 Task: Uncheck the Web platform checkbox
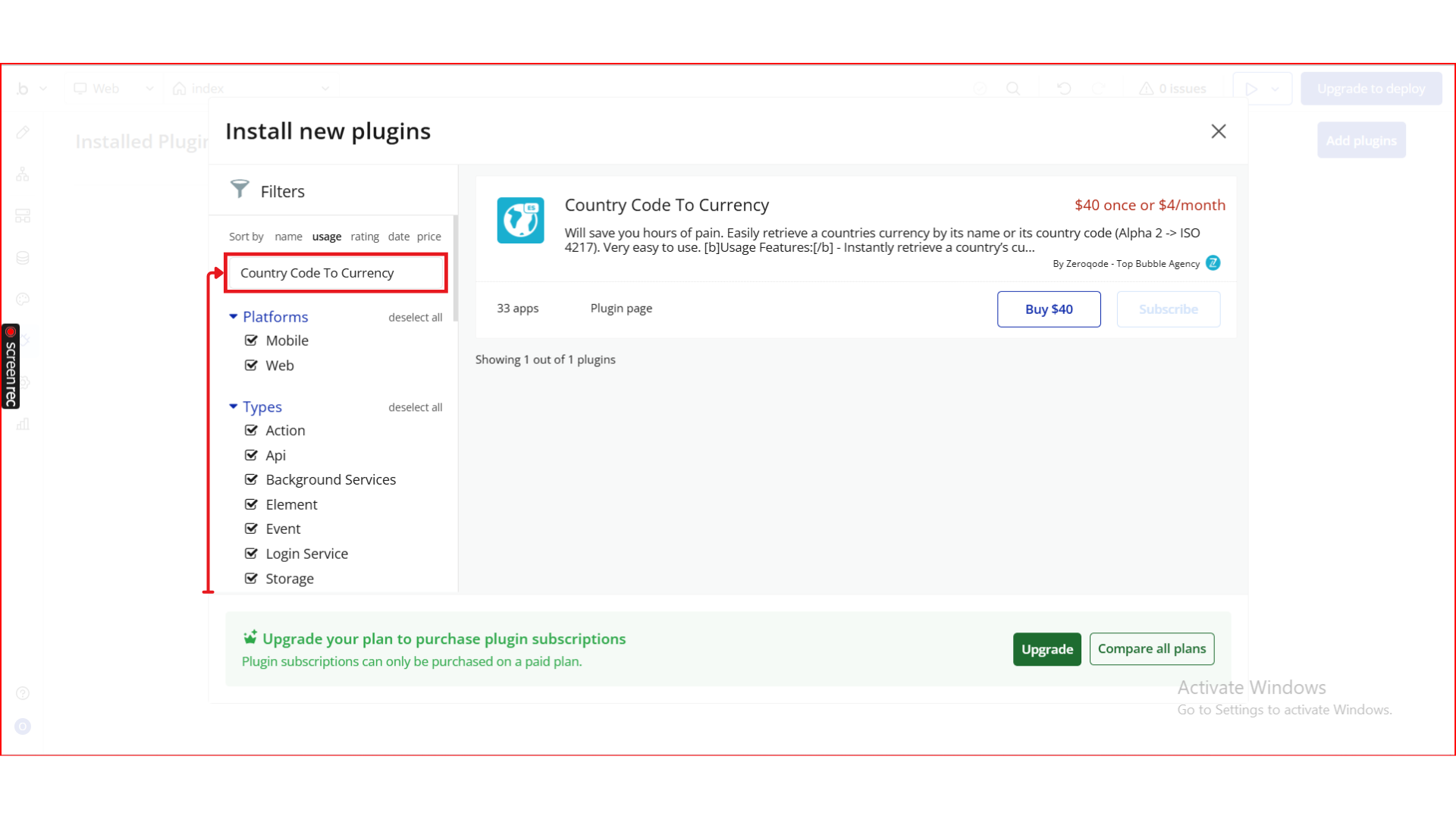pos(251,366)
